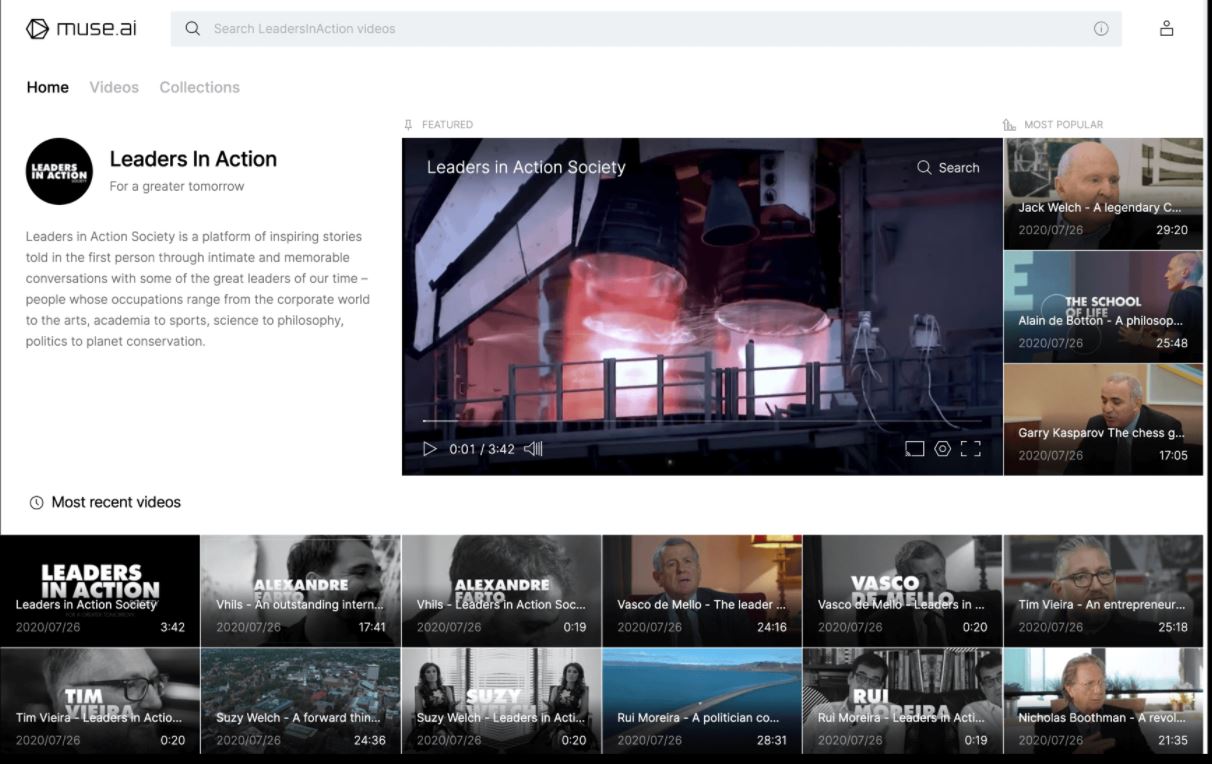Image resolution: width=1212 pixels, height=764 pixels.
Task: Click the Leaders In Action channel title
Action: point(193,159)
